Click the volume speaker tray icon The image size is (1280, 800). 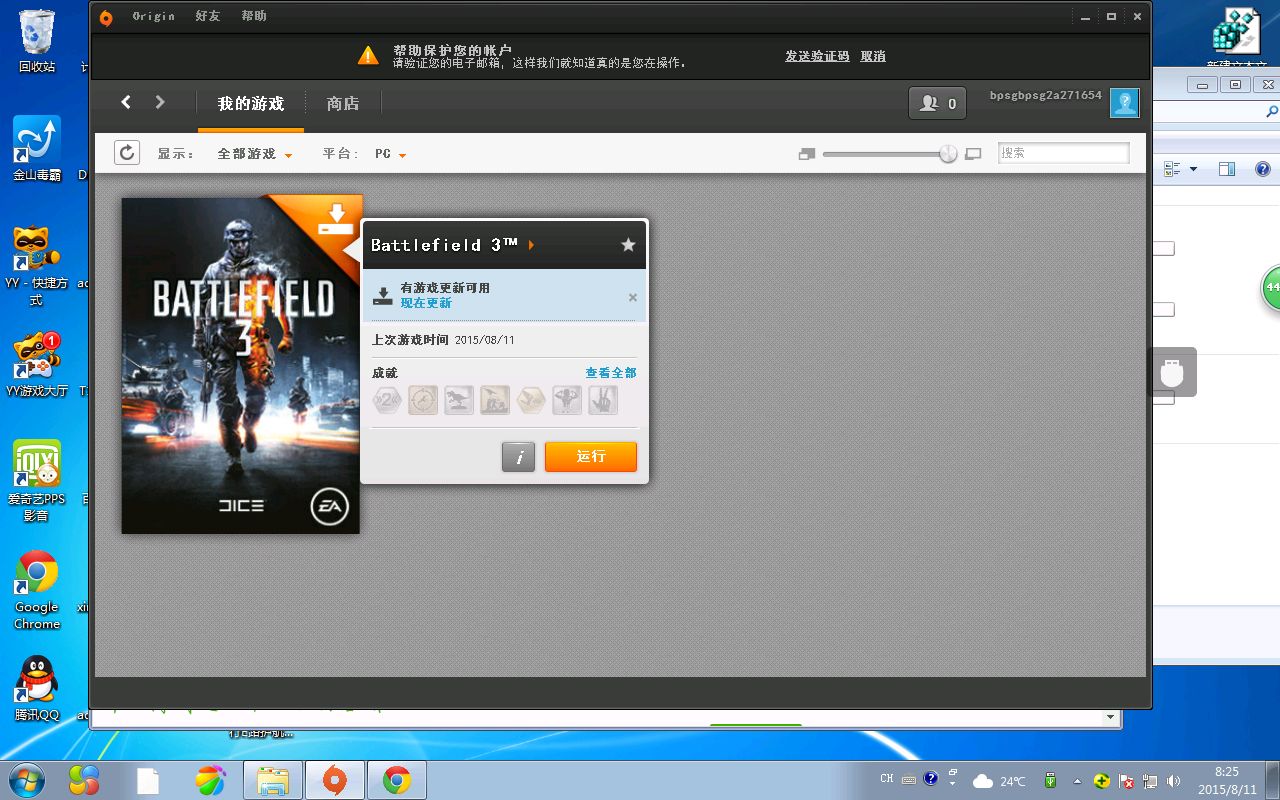(x=1174, y=781)
